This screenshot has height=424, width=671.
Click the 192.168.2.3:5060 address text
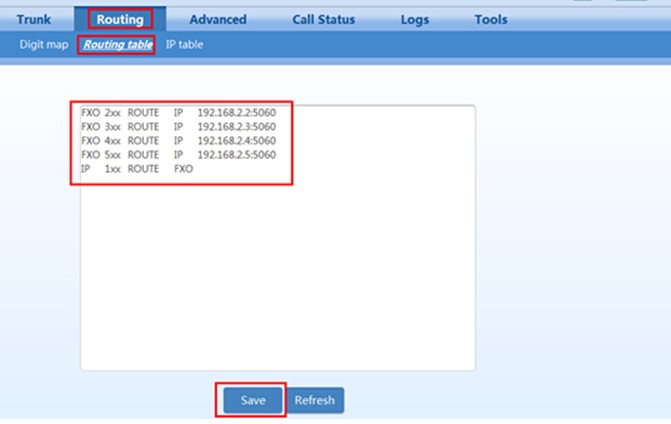[236, 127]
